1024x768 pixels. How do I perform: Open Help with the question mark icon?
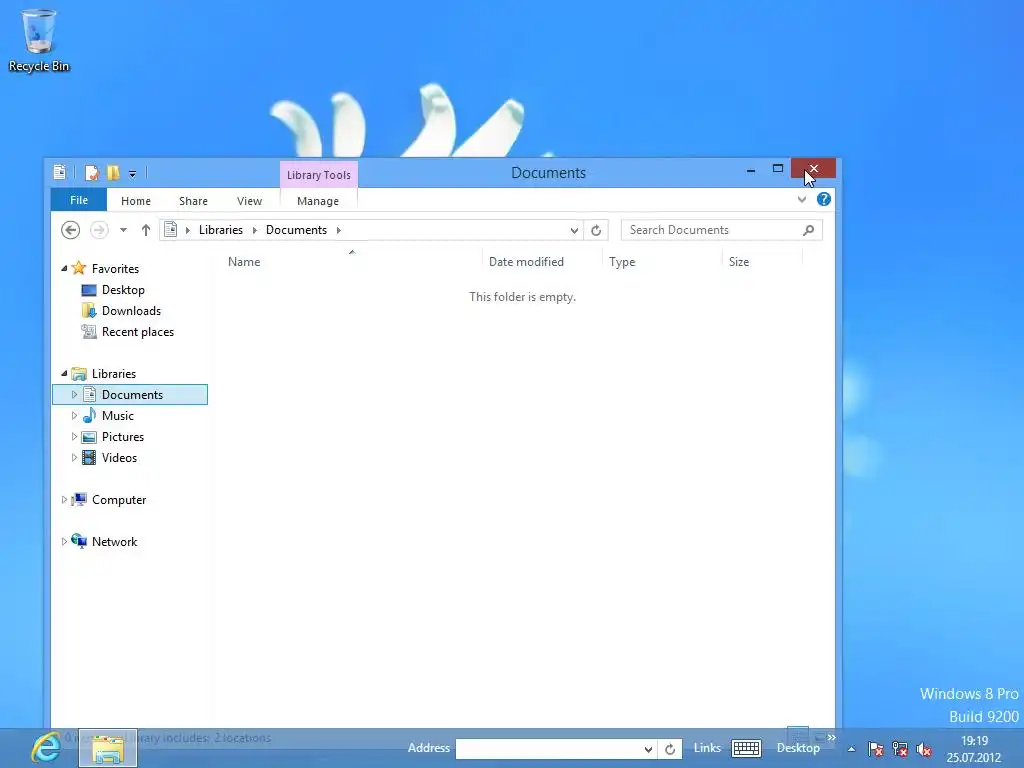[x=824, y=199]
